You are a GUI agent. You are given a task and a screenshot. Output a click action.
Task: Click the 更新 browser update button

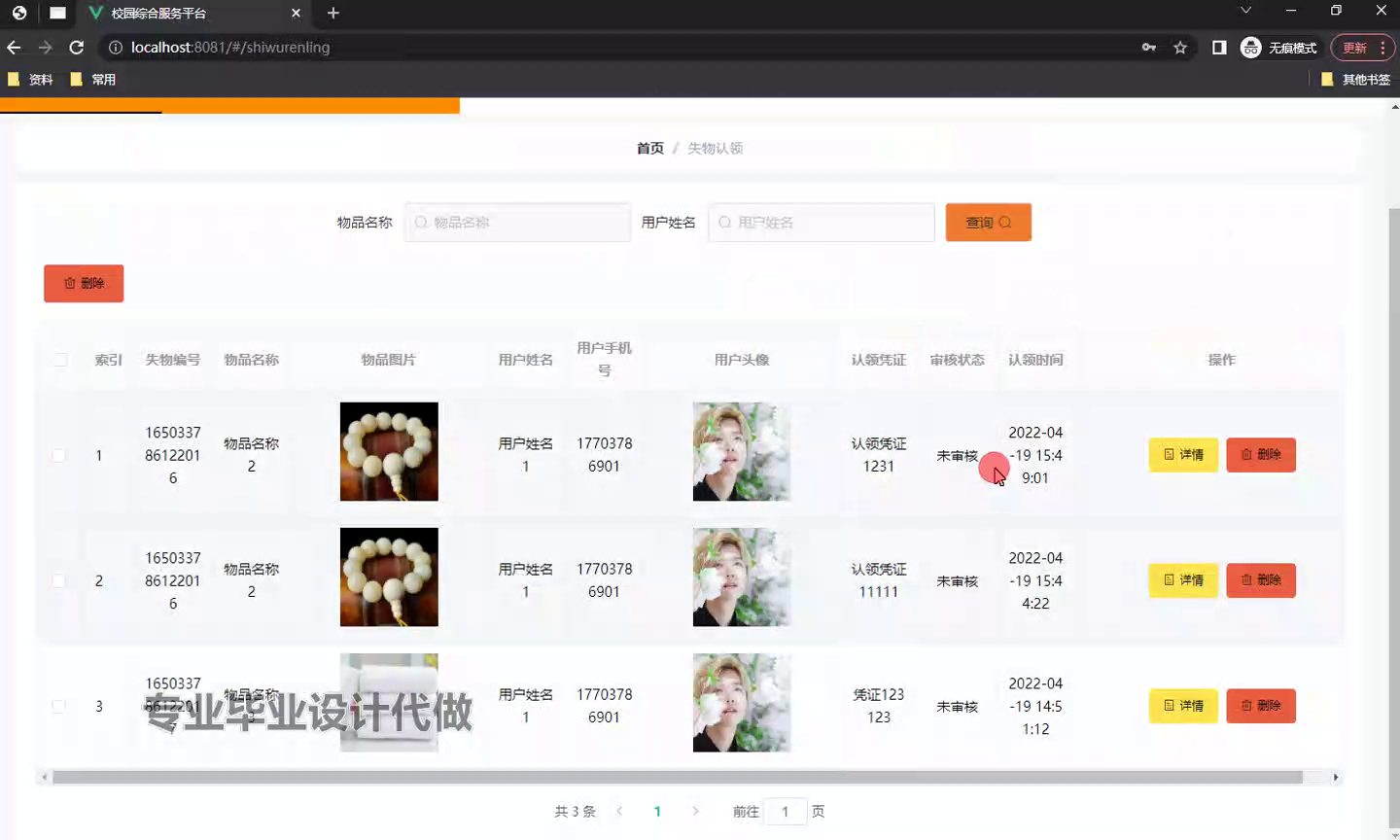(1354, 47)
